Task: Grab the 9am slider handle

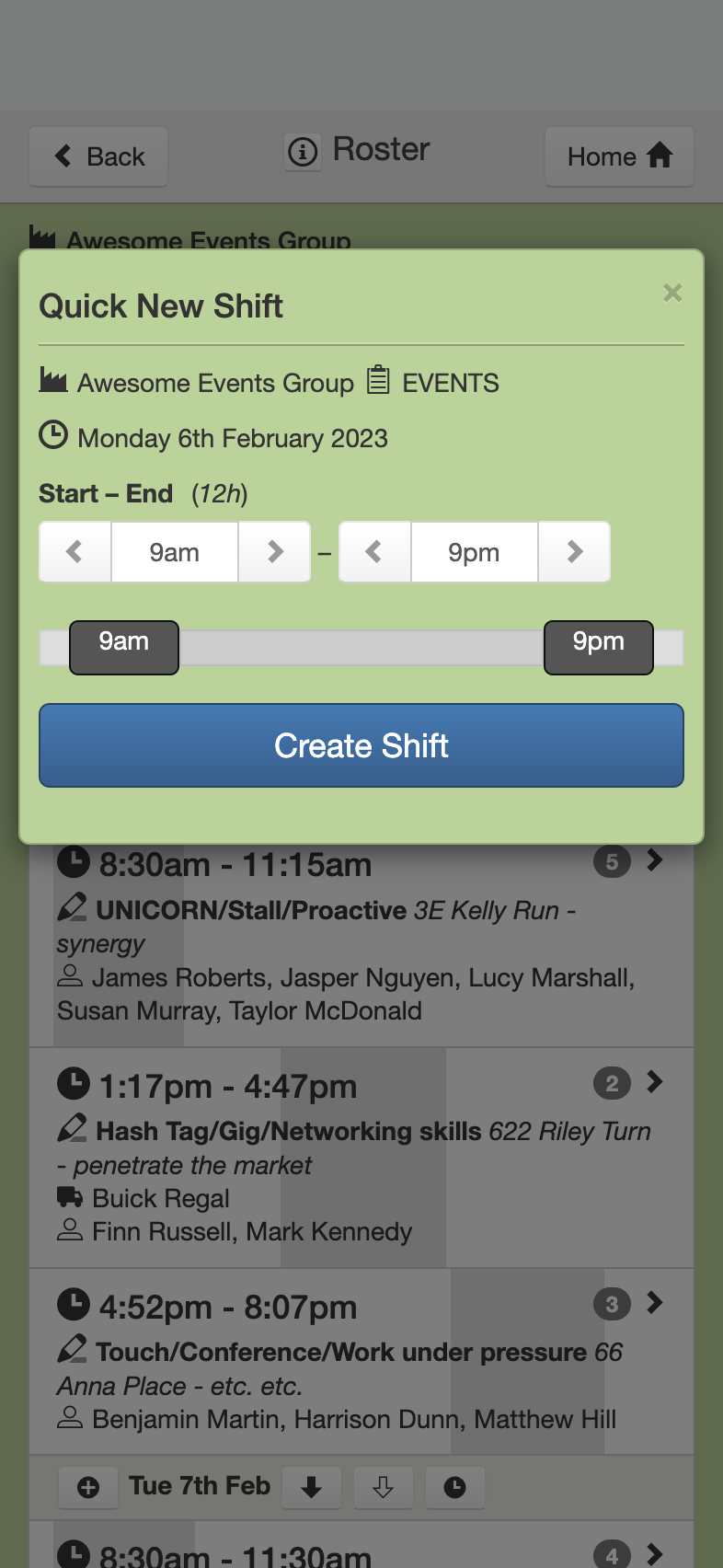Action: [x=124, y=648]
